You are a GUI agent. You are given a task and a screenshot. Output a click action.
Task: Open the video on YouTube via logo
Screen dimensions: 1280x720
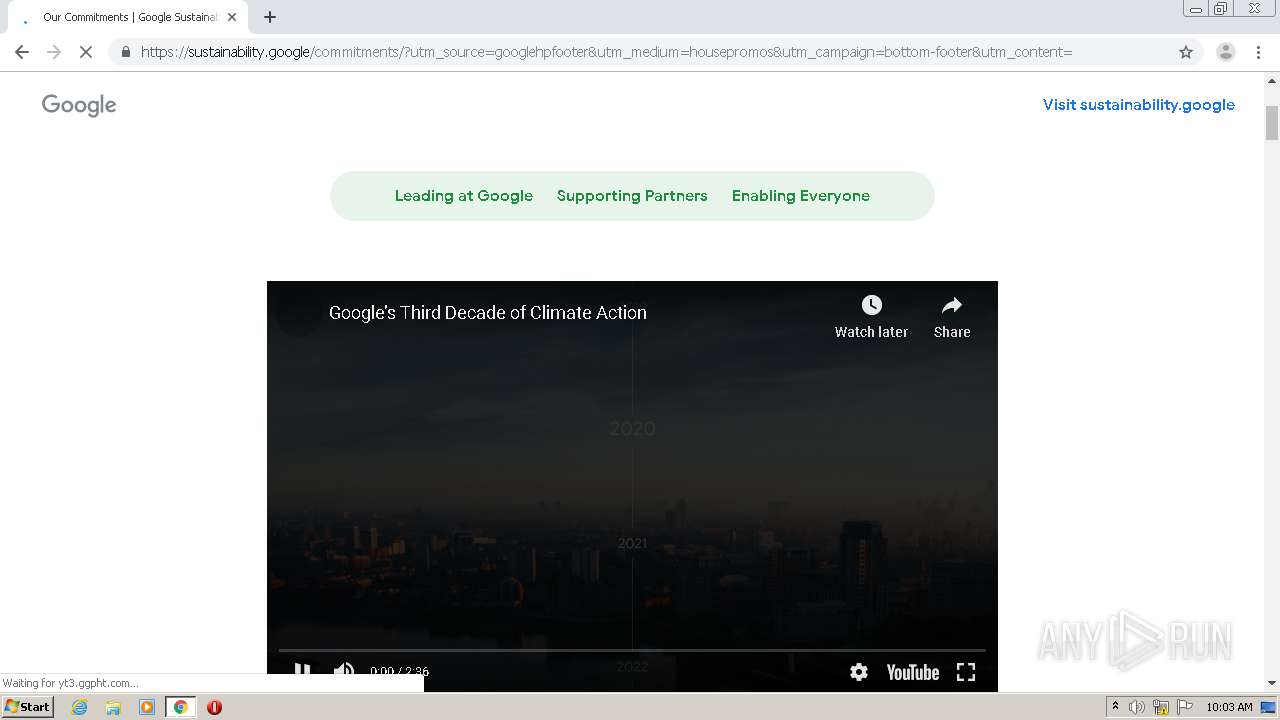click(x=912, y=672)
